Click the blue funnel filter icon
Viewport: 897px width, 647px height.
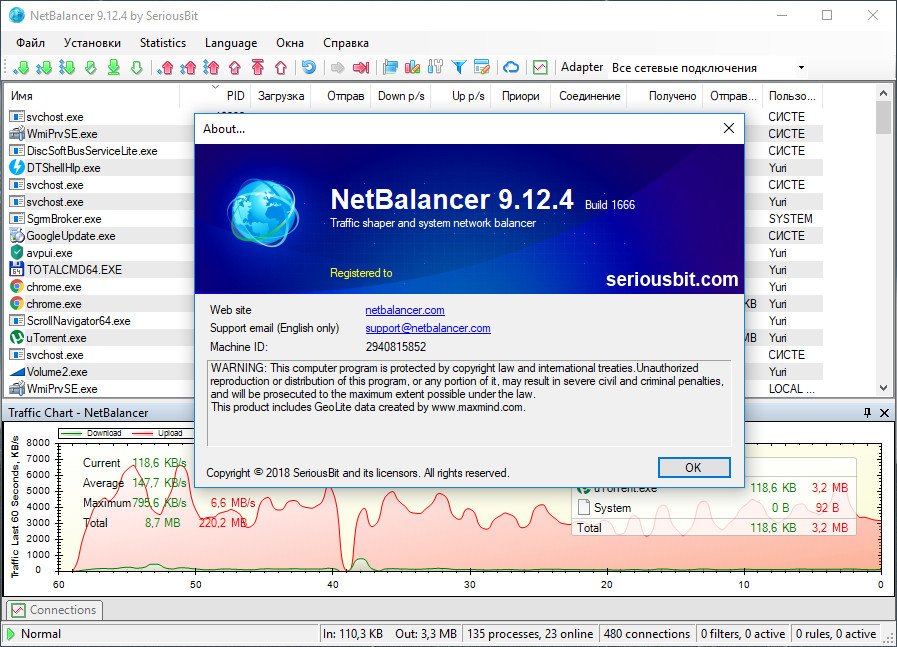click(x=459, y=68)
